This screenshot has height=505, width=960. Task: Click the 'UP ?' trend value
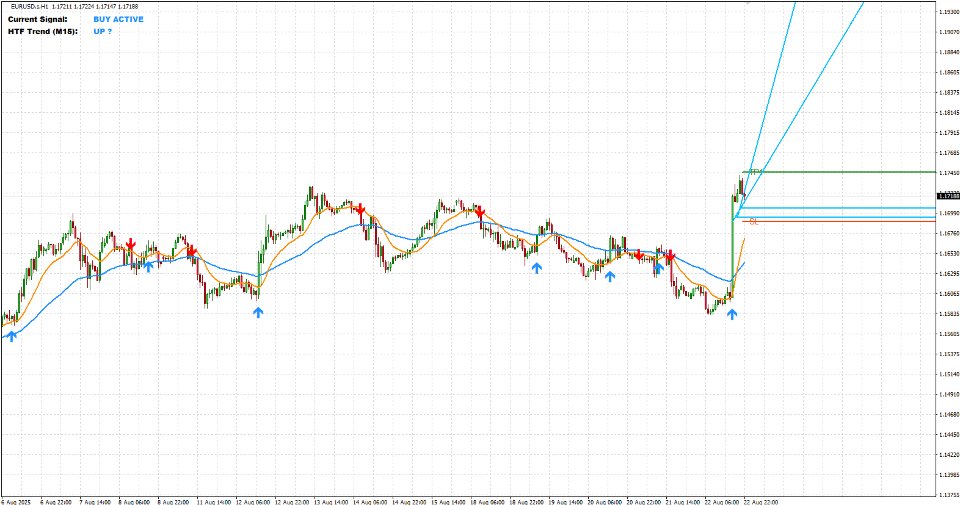pyautogui.click(x=102, y=31)
